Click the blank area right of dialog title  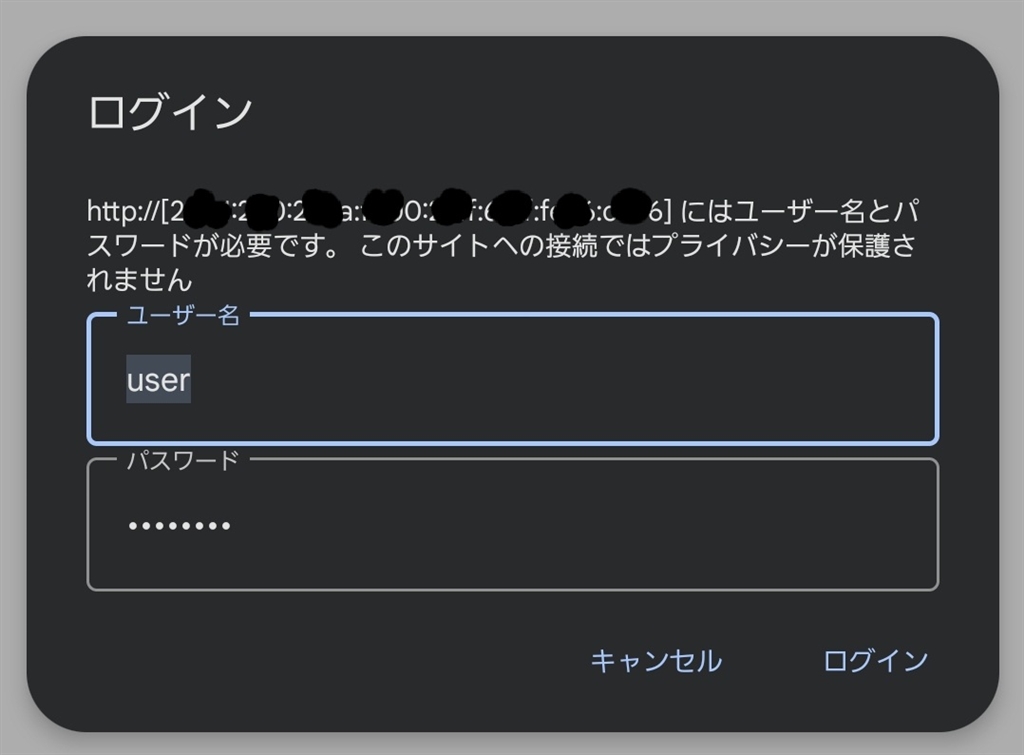pos(620,112)
